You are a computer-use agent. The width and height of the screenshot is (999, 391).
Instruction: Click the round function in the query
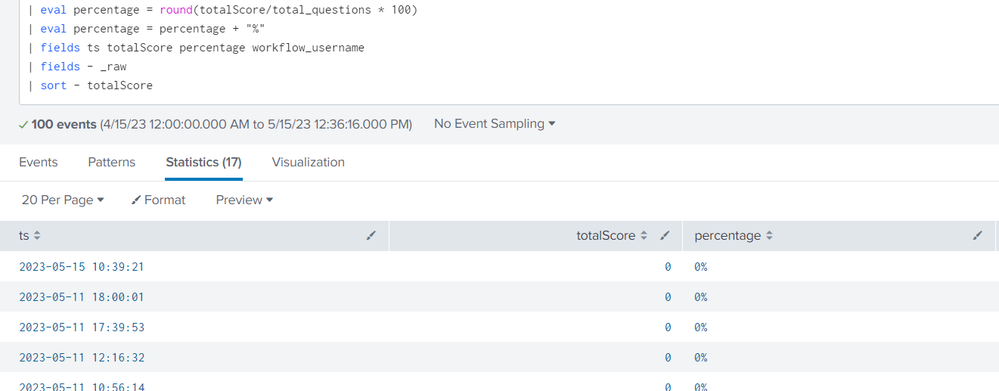[x=176, y=10]
